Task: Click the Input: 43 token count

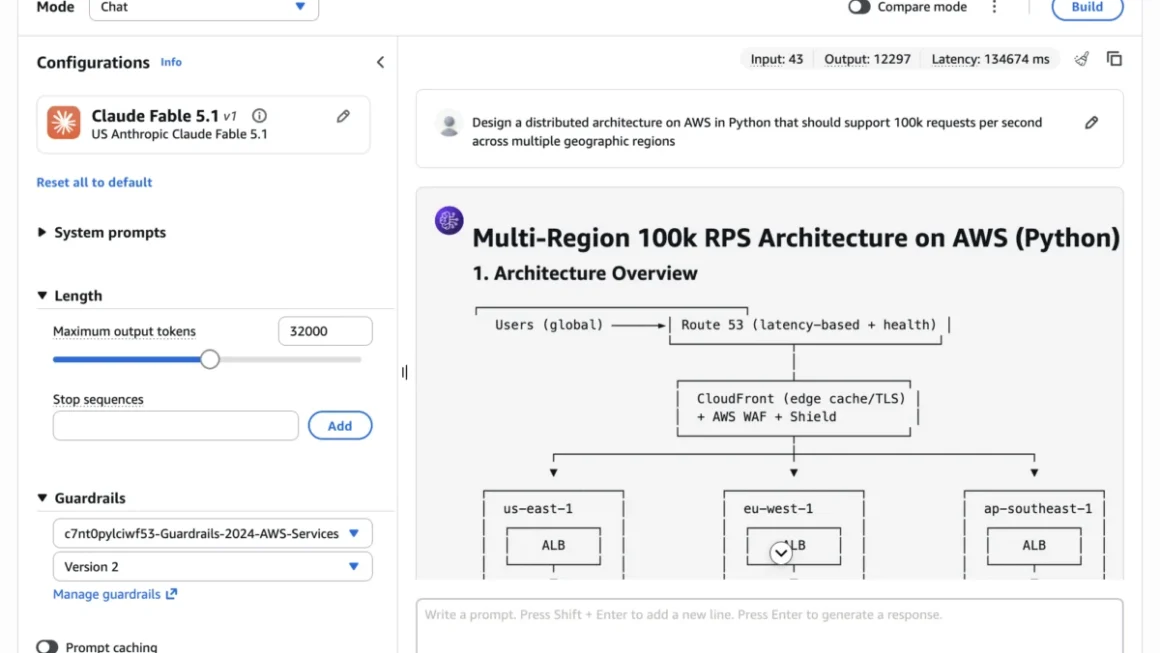Action: click(x=776, y=59)
